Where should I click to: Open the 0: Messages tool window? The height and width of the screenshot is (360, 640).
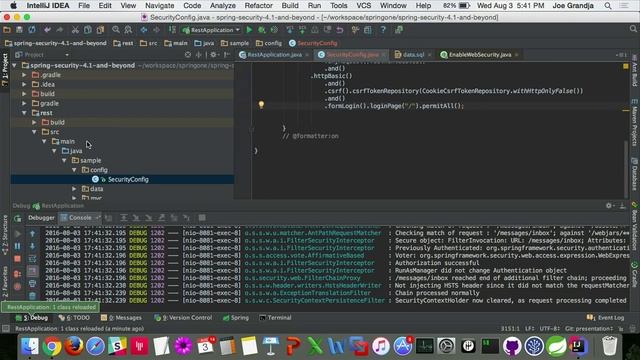click(121, 318)
